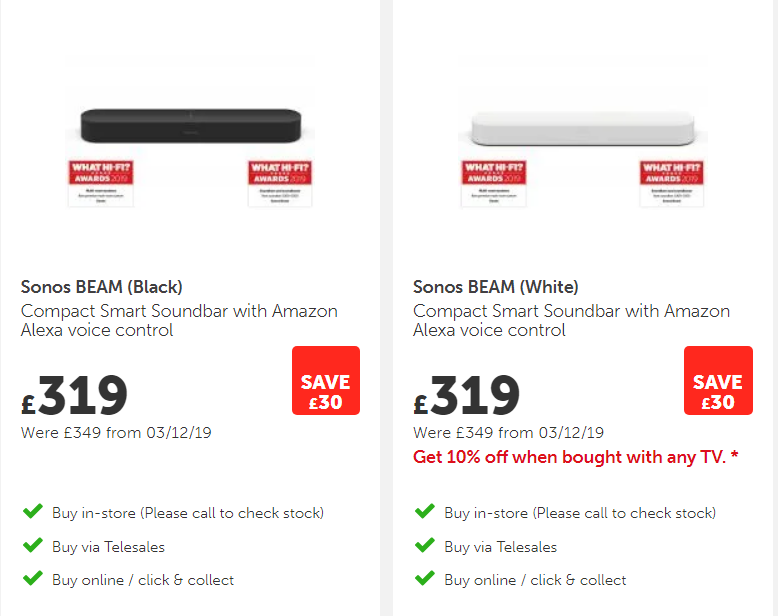
Task: Click left What Hi-Fi award badge under white soundbar
Action: coord(493,181)
